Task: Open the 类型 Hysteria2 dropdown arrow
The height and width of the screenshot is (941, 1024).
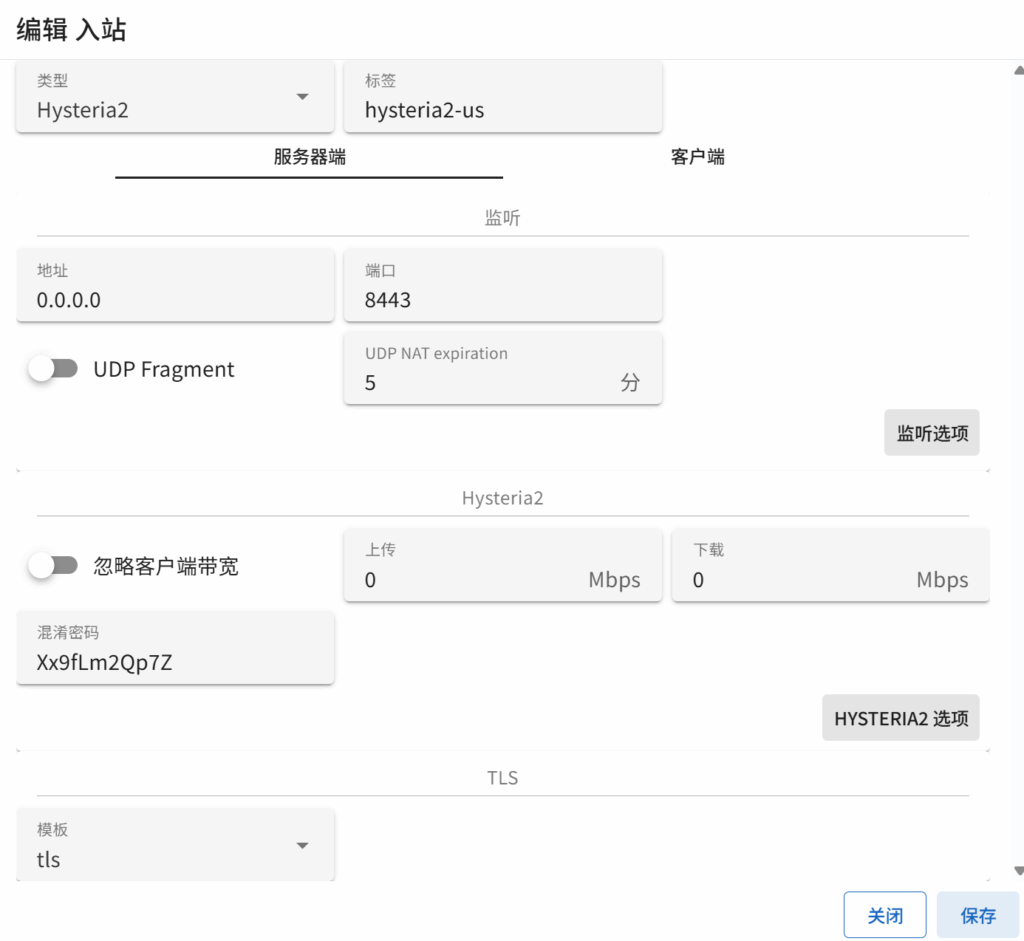Action: click(x=302, y=97)
